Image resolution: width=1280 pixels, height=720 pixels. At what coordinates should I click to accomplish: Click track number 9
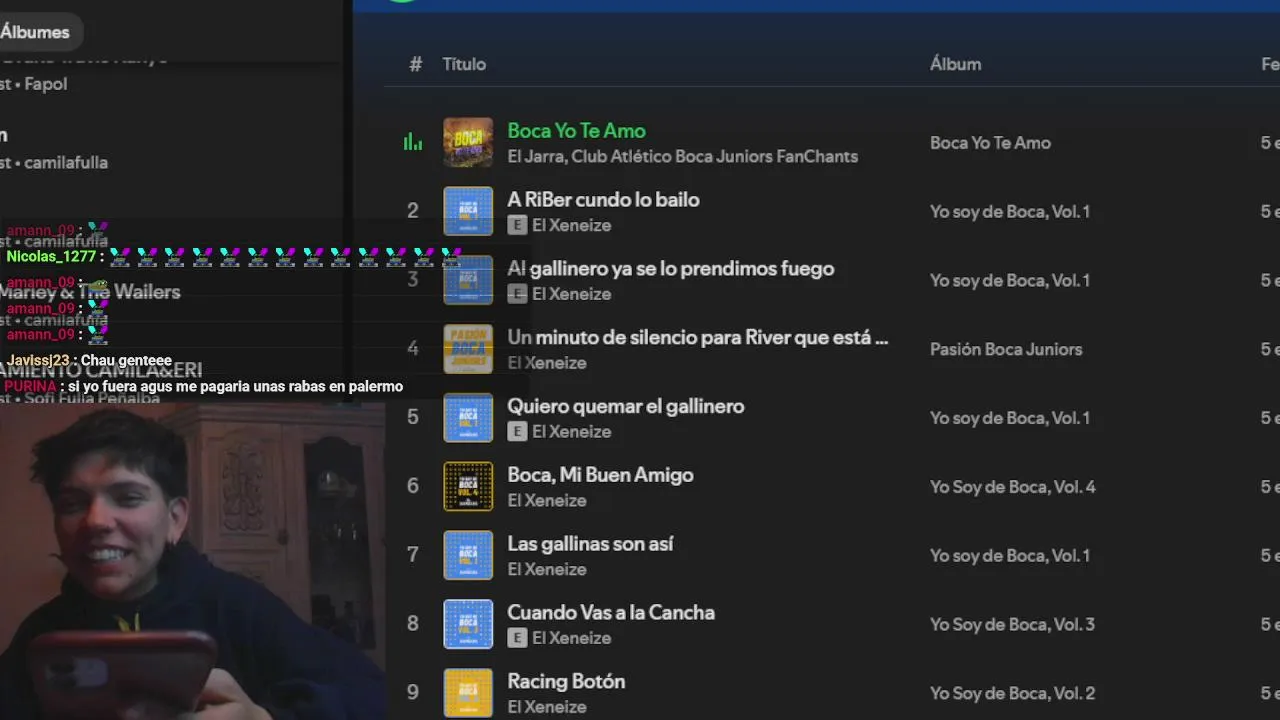412,692
